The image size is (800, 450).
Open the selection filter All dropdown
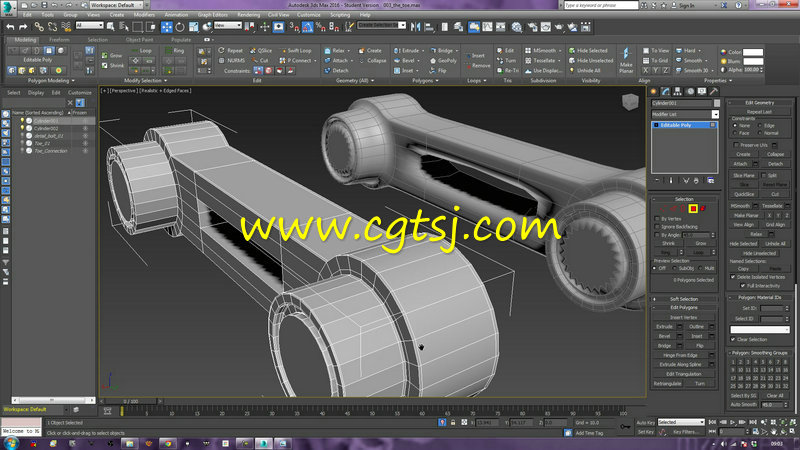click(89, 26)
